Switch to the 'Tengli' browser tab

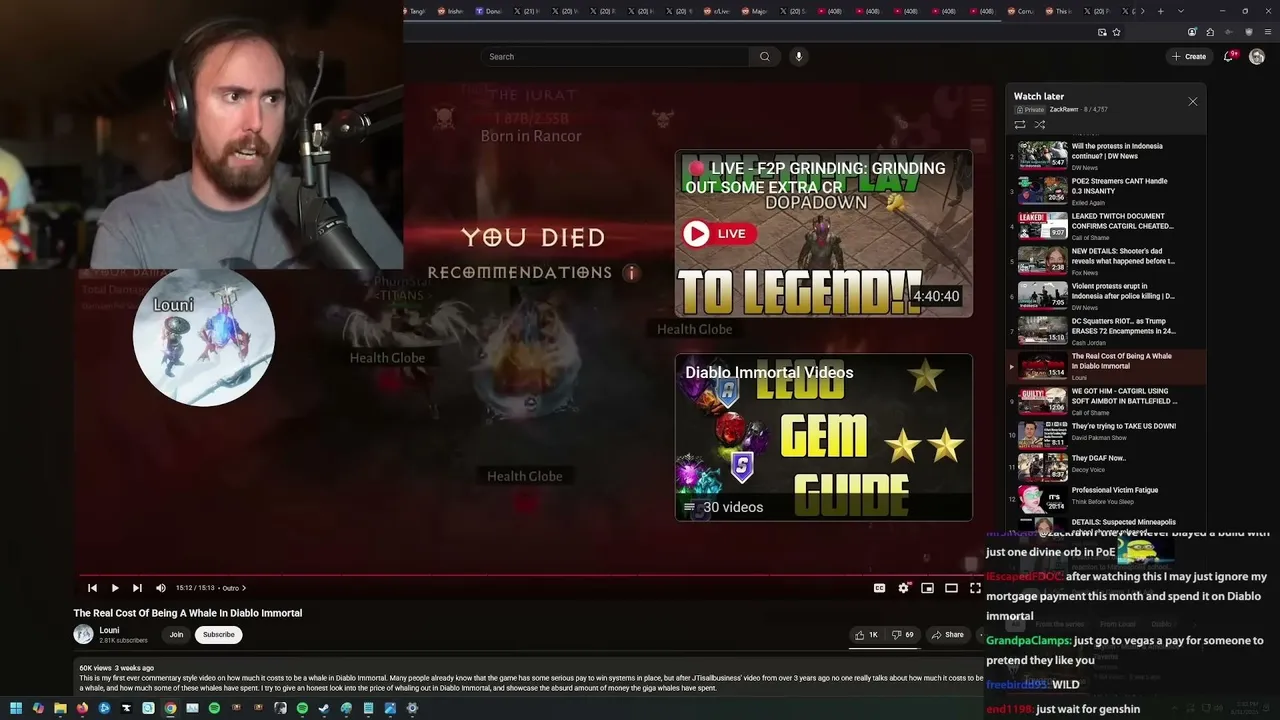point(415,11)
